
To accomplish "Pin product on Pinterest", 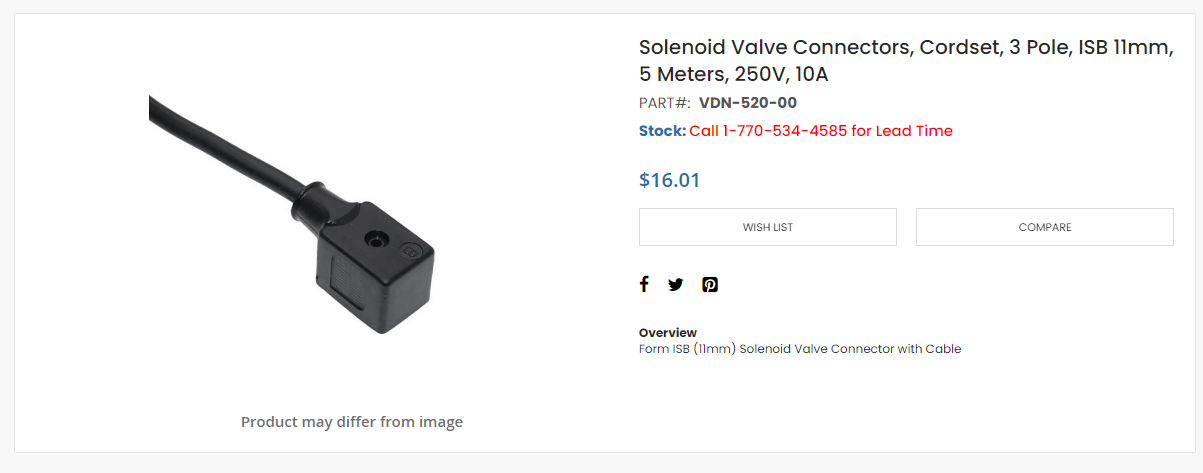I will 710,284.
